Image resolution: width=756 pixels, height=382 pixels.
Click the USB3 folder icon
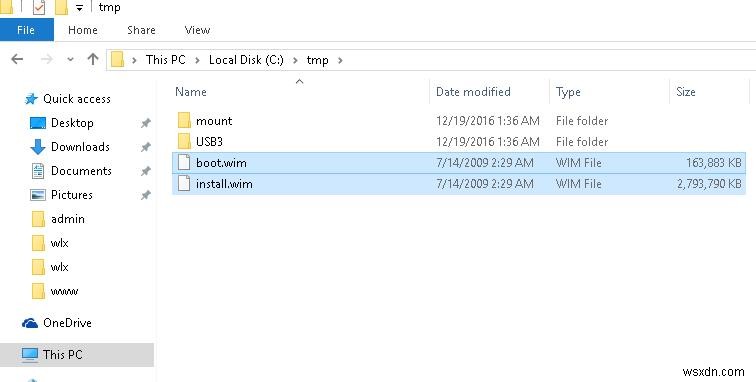click(184, 141)
